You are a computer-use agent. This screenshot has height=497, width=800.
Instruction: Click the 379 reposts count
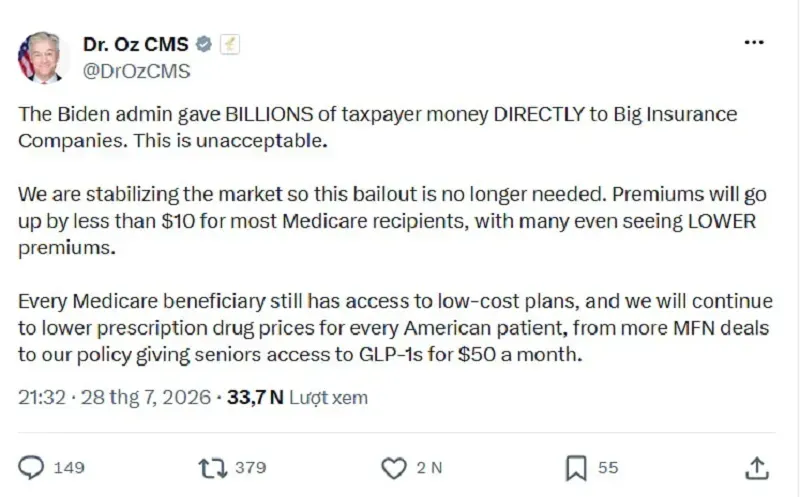coord(251,467)
